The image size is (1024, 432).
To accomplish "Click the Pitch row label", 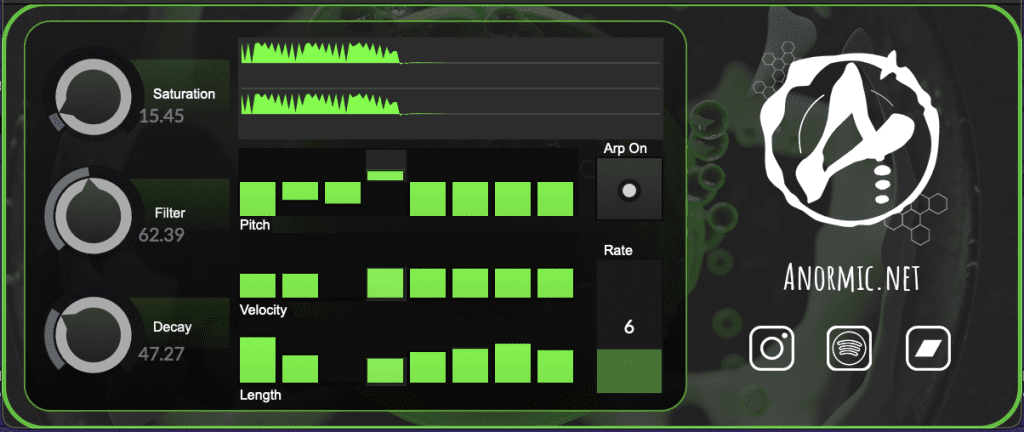I will click(255, 225).
